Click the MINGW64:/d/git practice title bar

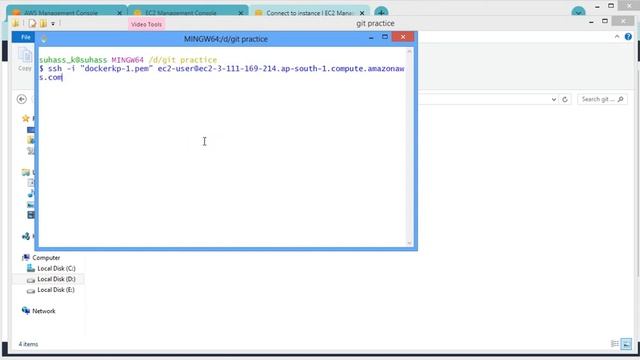[x=226, y=39]
